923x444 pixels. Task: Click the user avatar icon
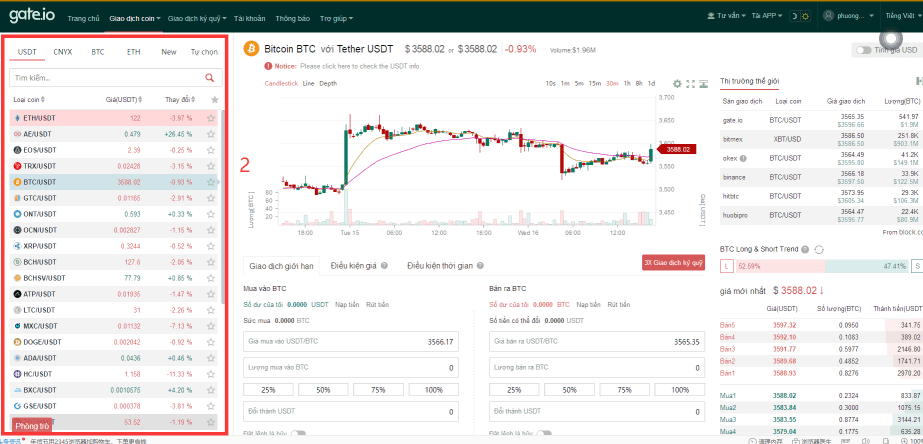pos(829,16)
